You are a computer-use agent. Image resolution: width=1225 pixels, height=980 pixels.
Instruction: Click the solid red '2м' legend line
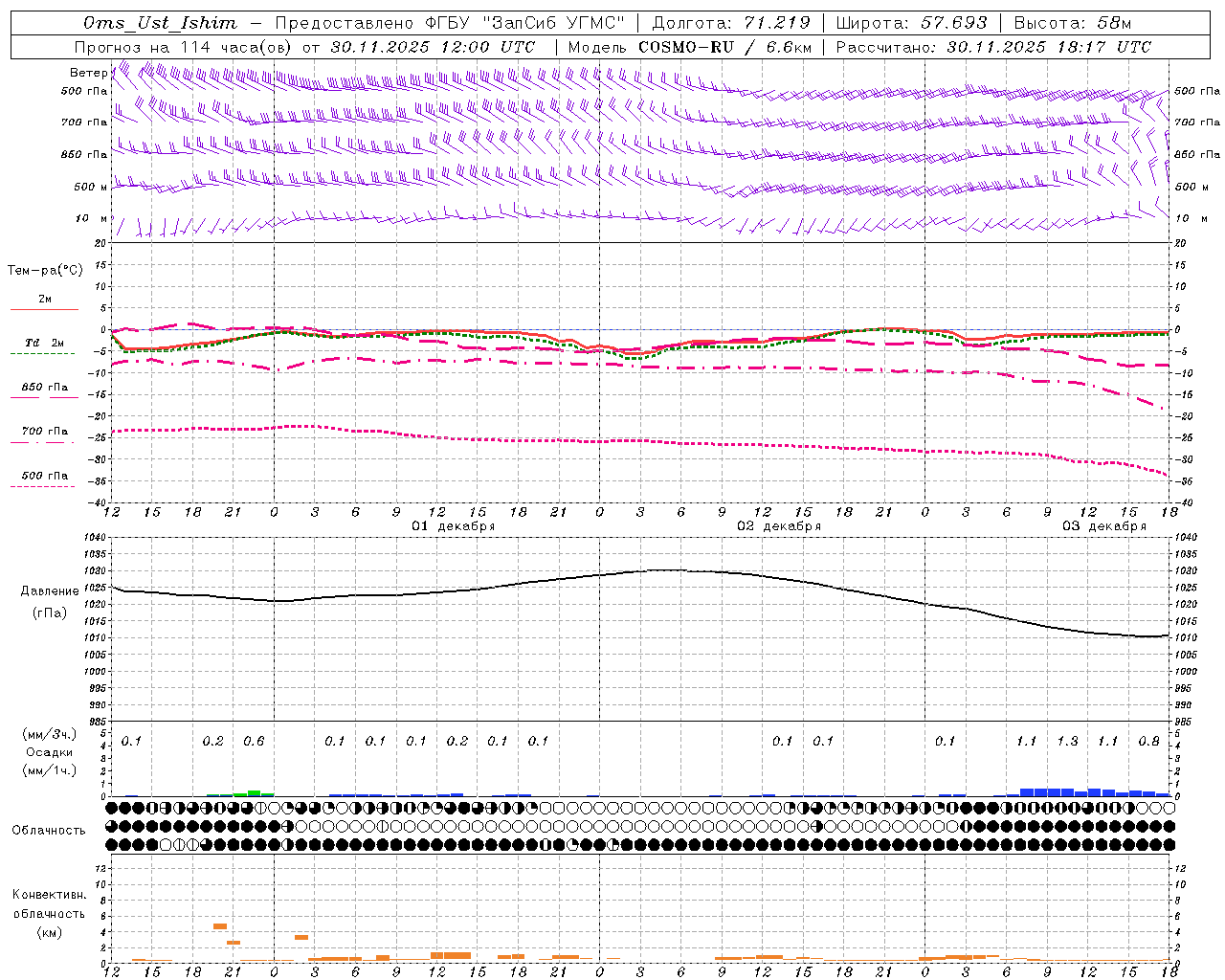coord(44,309)
